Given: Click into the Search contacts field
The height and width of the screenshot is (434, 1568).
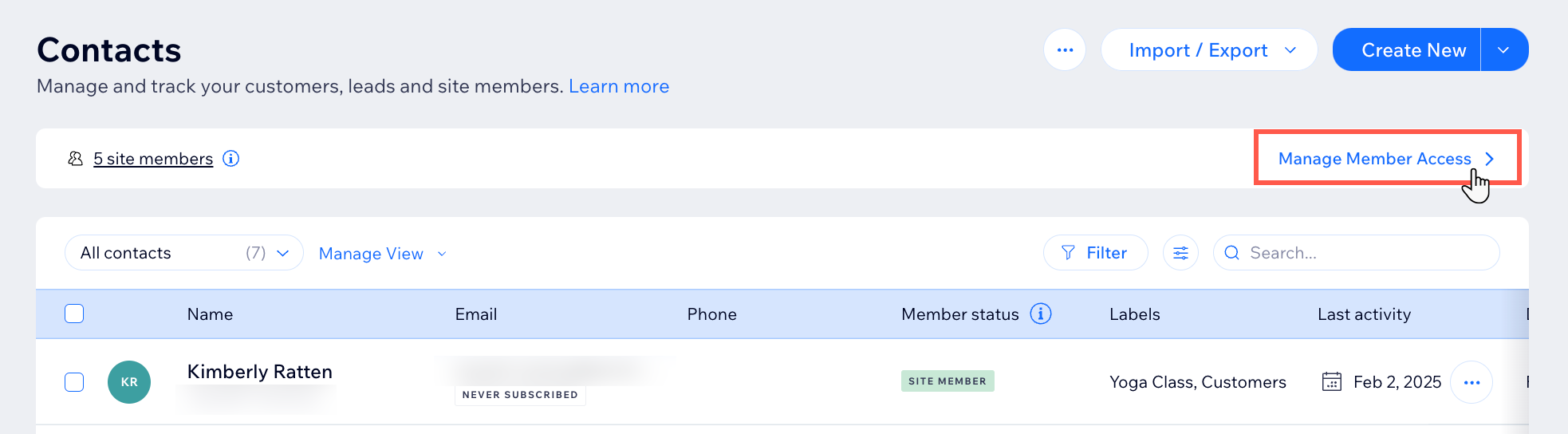Looking at the screenshot, I should click(1357, 253).
